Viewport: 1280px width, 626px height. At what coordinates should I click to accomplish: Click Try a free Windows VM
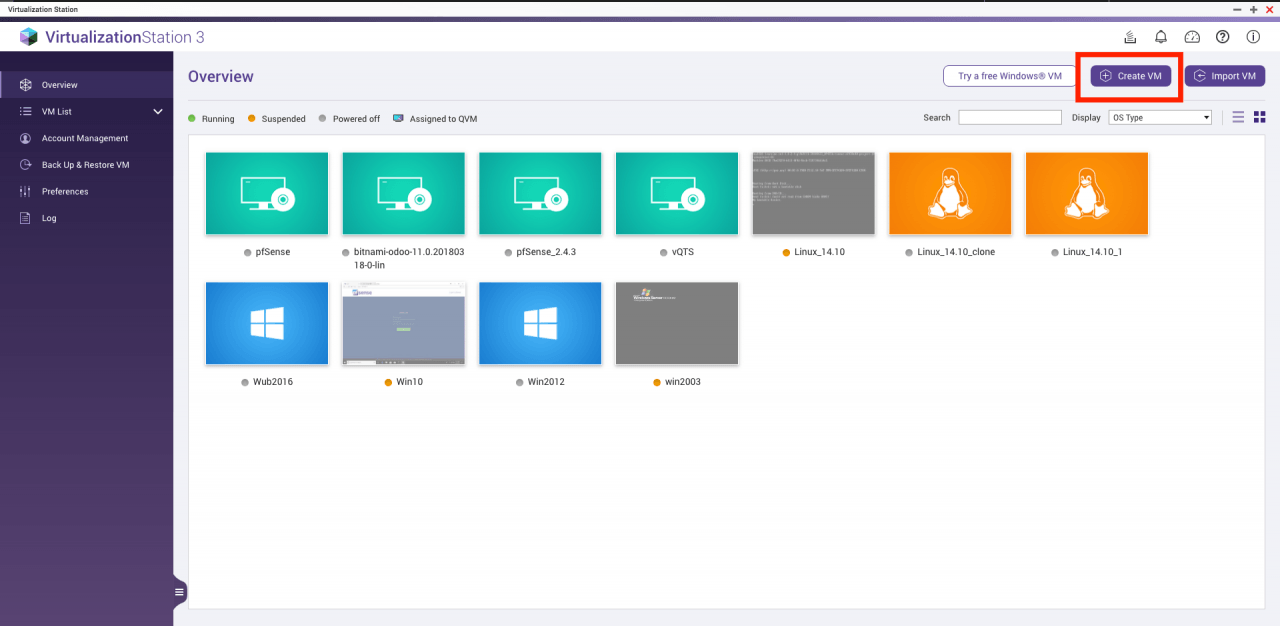(x=1009, y=76)
